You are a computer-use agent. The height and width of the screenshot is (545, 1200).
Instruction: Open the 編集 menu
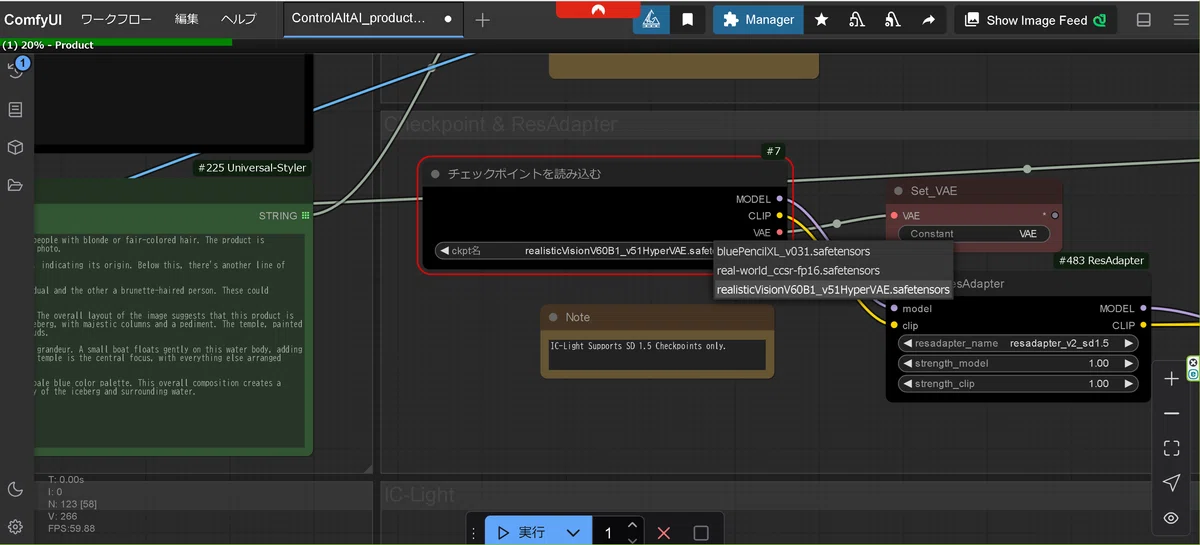click(186, 20)
